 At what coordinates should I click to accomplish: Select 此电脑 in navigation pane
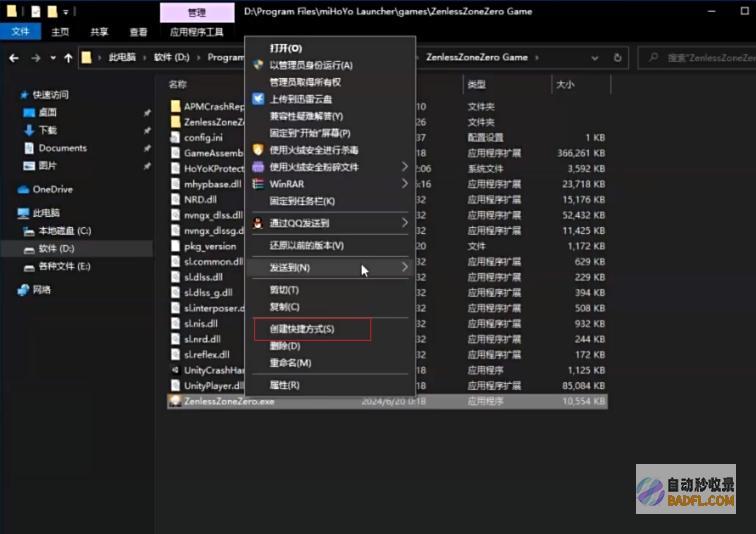(46, 213)
